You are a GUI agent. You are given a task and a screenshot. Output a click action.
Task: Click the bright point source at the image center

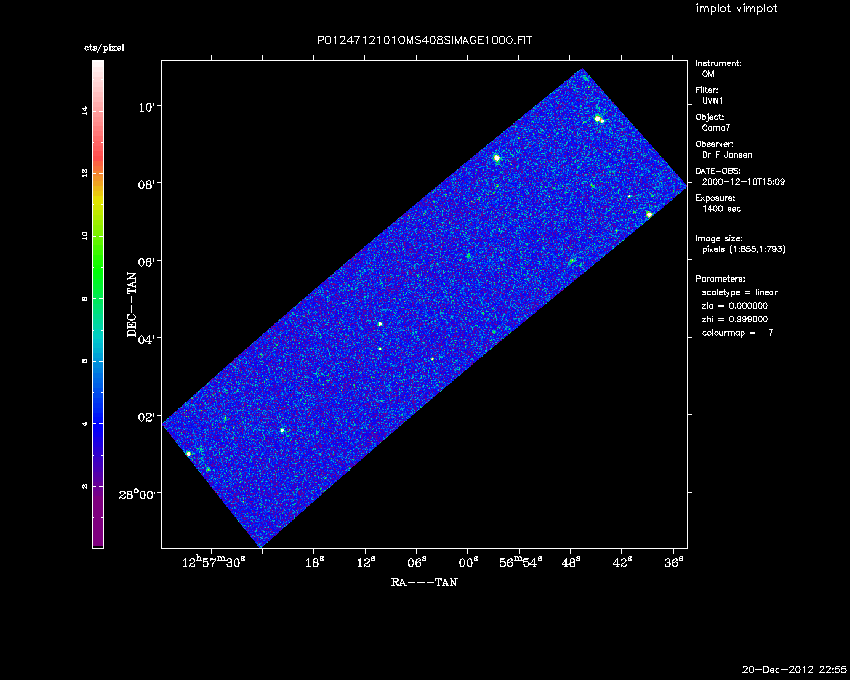(380, 324)
